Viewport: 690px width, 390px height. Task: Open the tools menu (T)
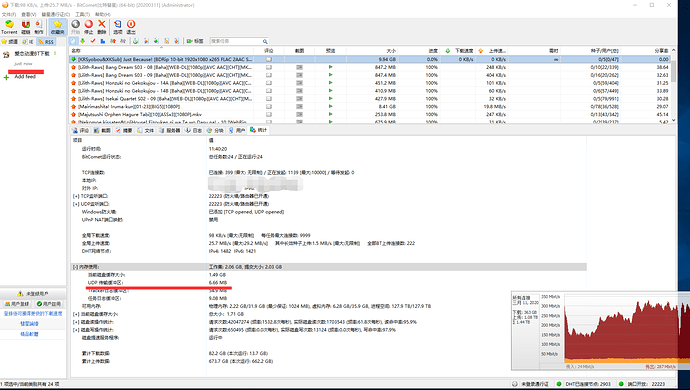[82, 15]
